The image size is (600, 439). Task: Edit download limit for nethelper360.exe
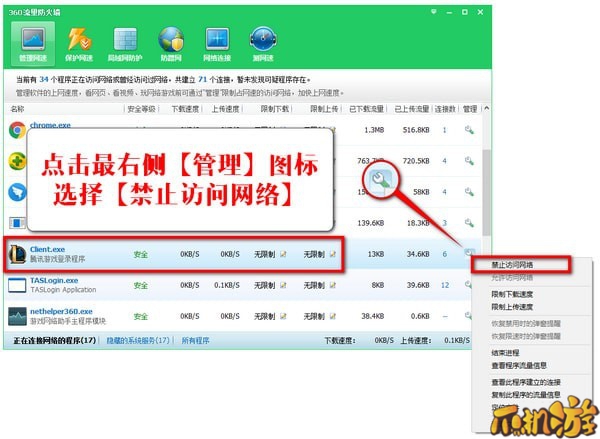(x=283, y=316)
